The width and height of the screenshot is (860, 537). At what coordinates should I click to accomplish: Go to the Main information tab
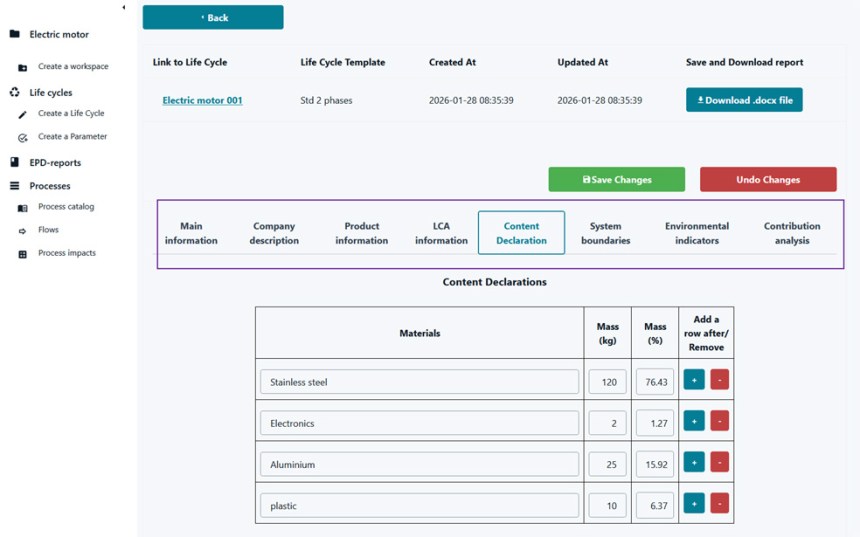click(191, 233)
